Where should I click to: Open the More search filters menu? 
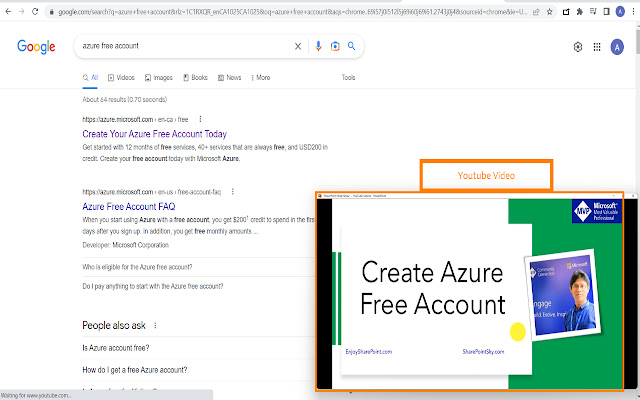[x=260, y=78]
